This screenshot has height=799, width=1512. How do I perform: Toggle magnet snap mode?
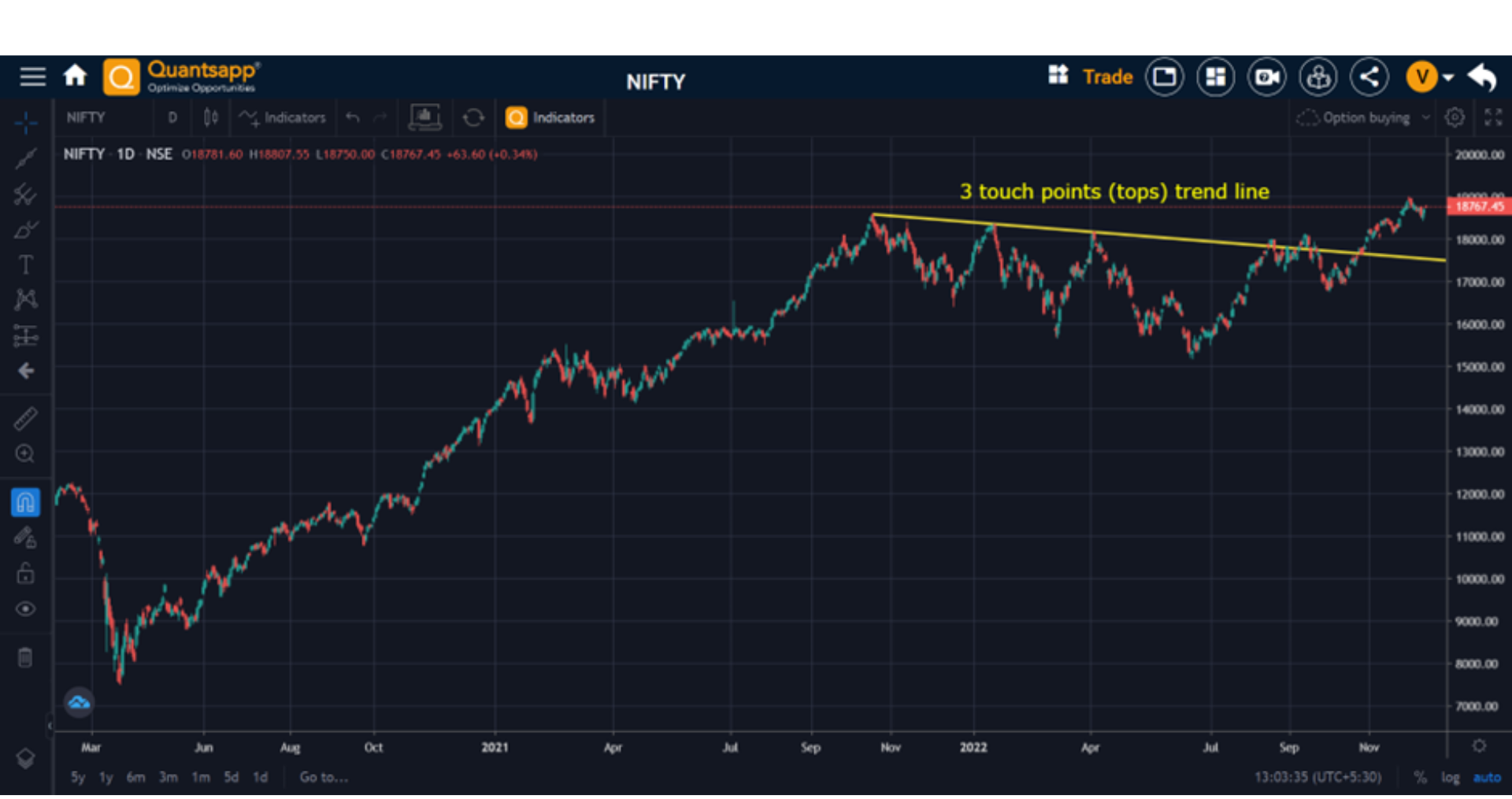tap(25, 501)
